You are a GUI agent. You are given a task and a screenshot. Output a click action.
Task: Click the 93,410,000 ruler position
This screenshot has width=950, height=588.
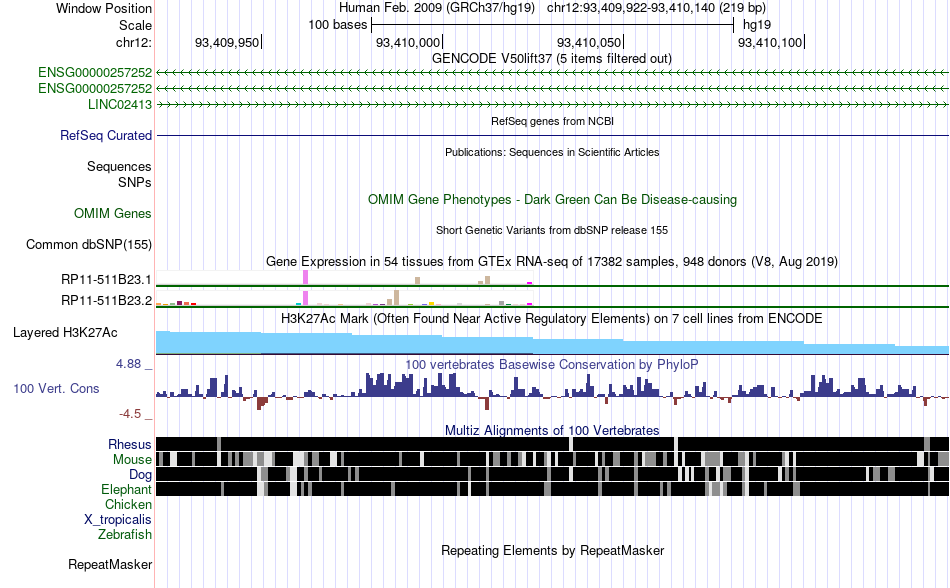tap(408, 42)
